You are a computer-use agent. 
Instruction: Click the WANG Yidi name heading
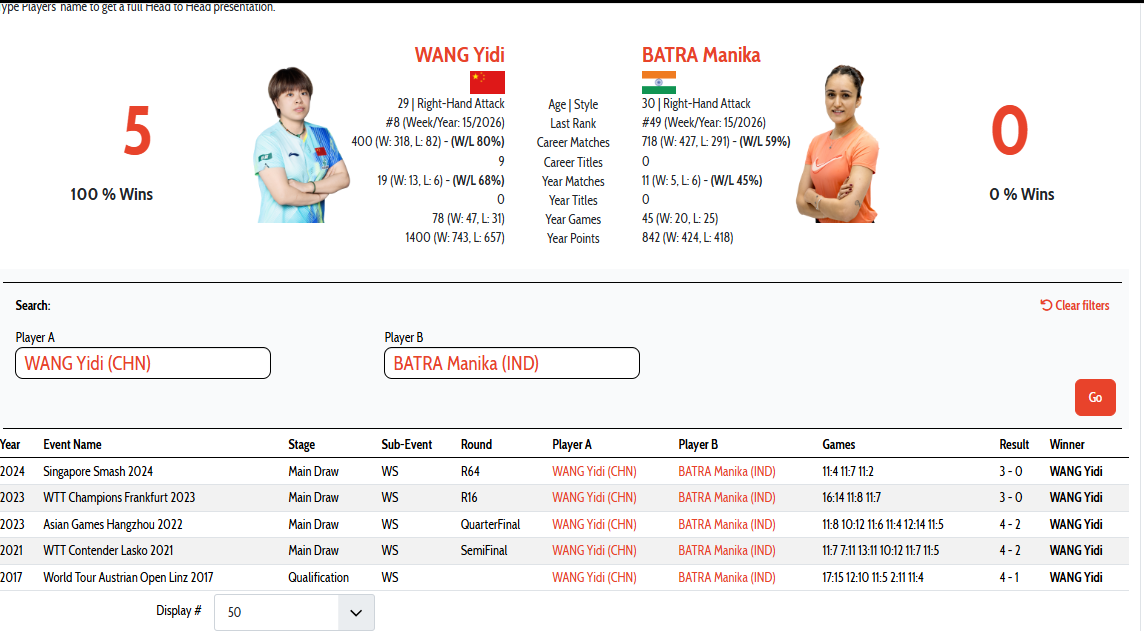pyautogui.click(x=460, y=55)
